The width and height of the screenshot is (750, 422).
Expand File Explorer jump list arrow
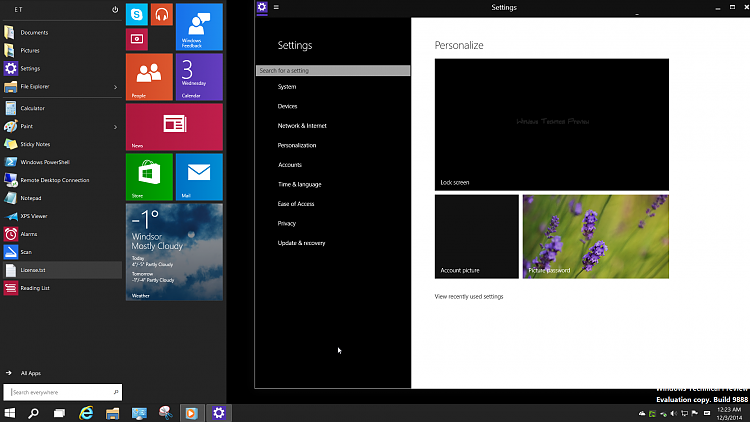(x=115, y=87)
